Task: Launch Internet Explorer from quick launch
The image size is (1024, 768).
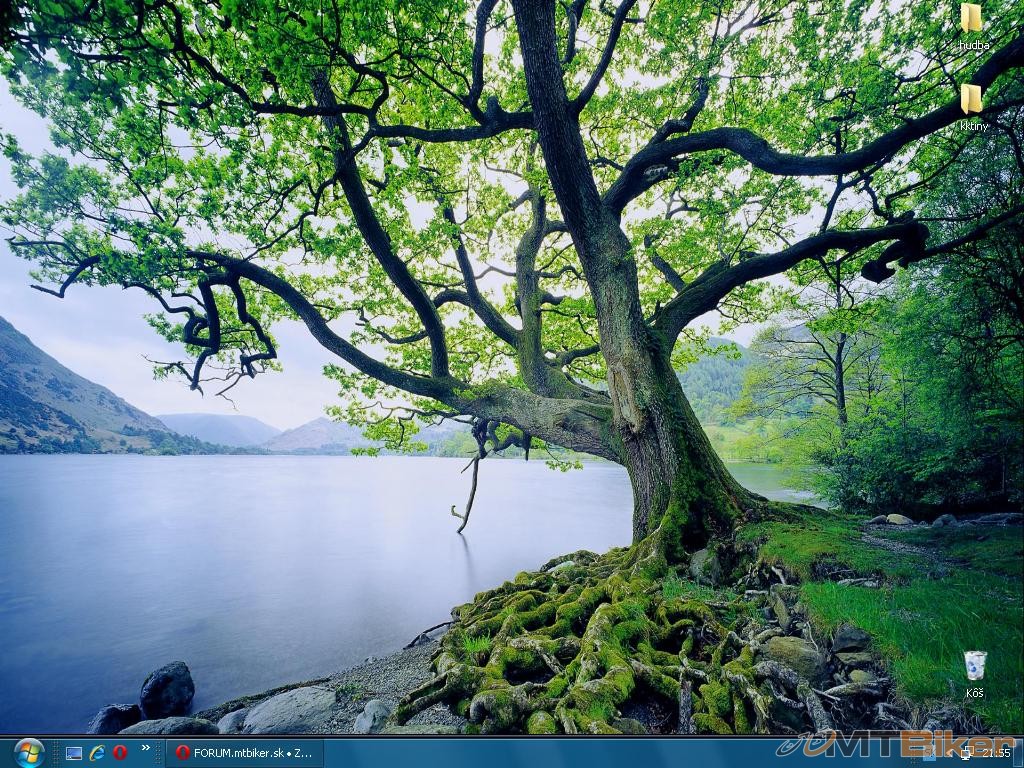Action: tap(97, 753)
